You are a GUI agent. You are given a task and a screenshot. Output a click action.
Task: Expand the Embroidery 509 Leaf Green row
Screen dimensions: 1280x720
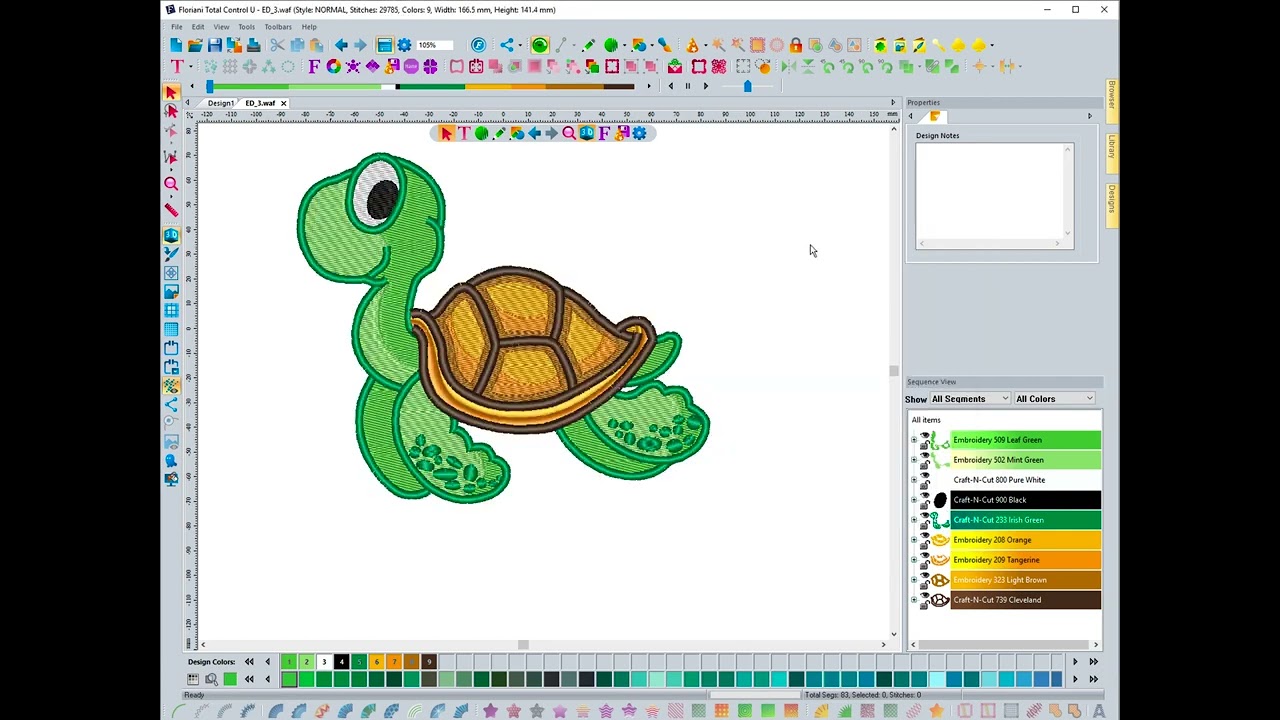coord(914,440)
